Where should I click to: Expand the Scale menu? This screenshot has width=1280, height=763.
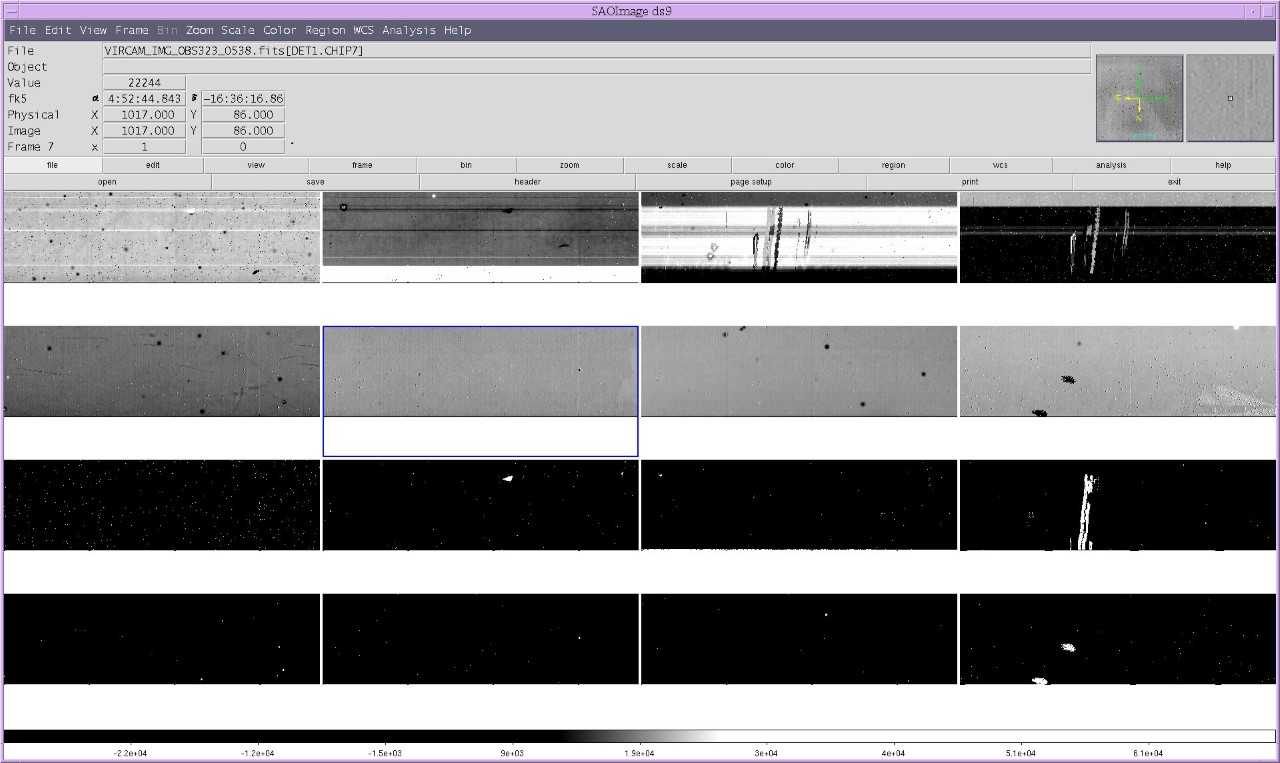pyautogui.click(x=238, y=30)
